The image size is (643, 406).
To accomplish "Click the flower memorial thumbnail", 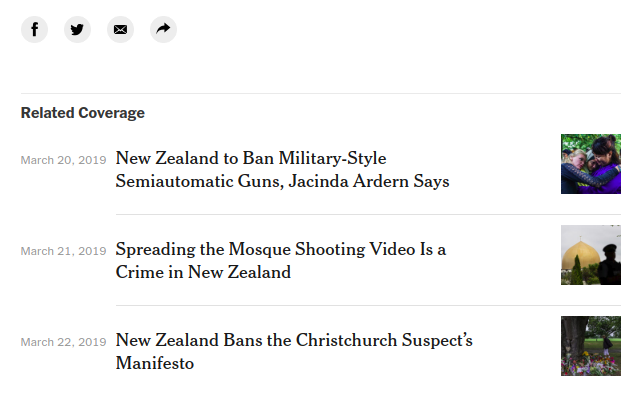I will pos(591,346).
